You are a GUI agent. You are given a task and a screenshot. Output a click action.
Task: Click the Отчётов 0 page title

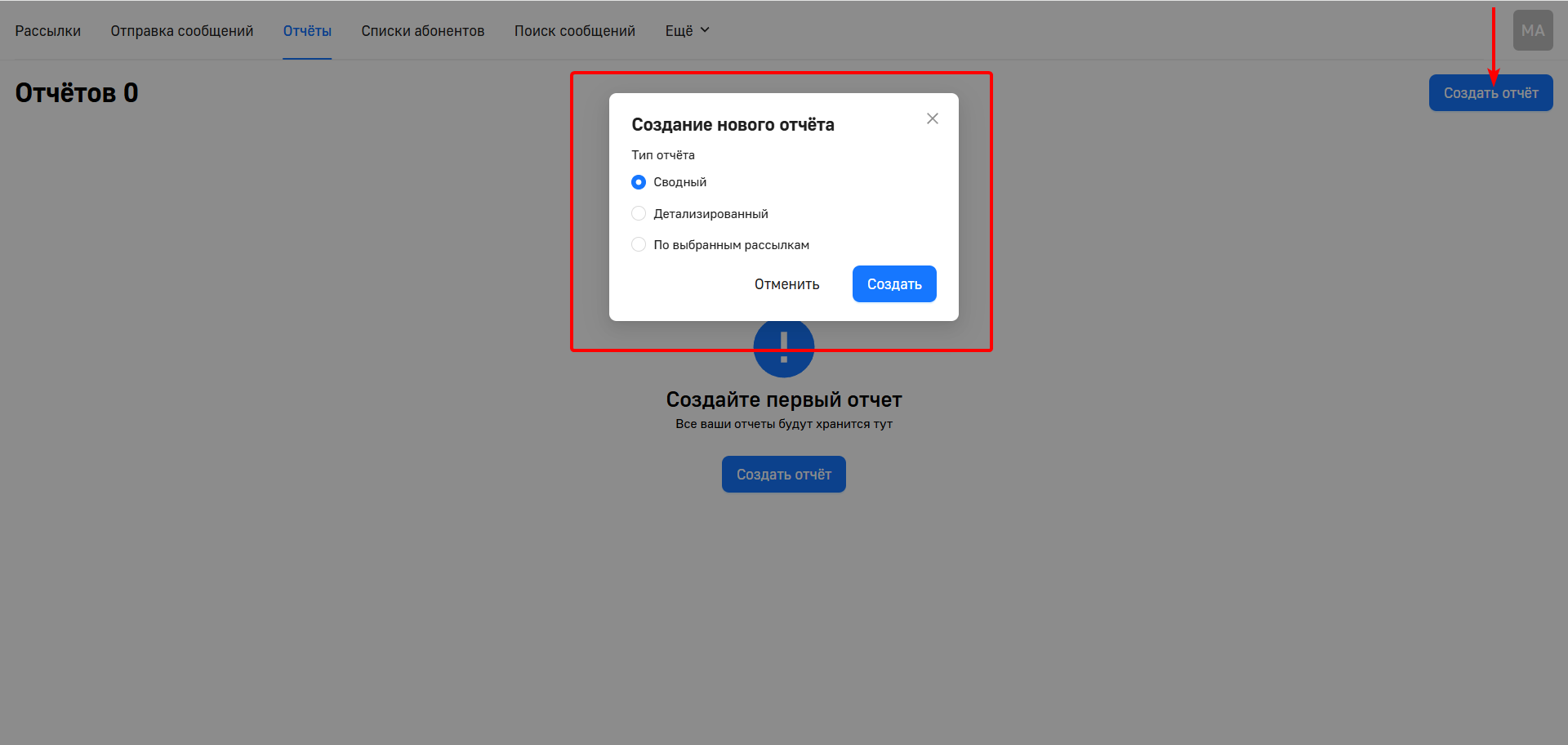click(75, 91)
